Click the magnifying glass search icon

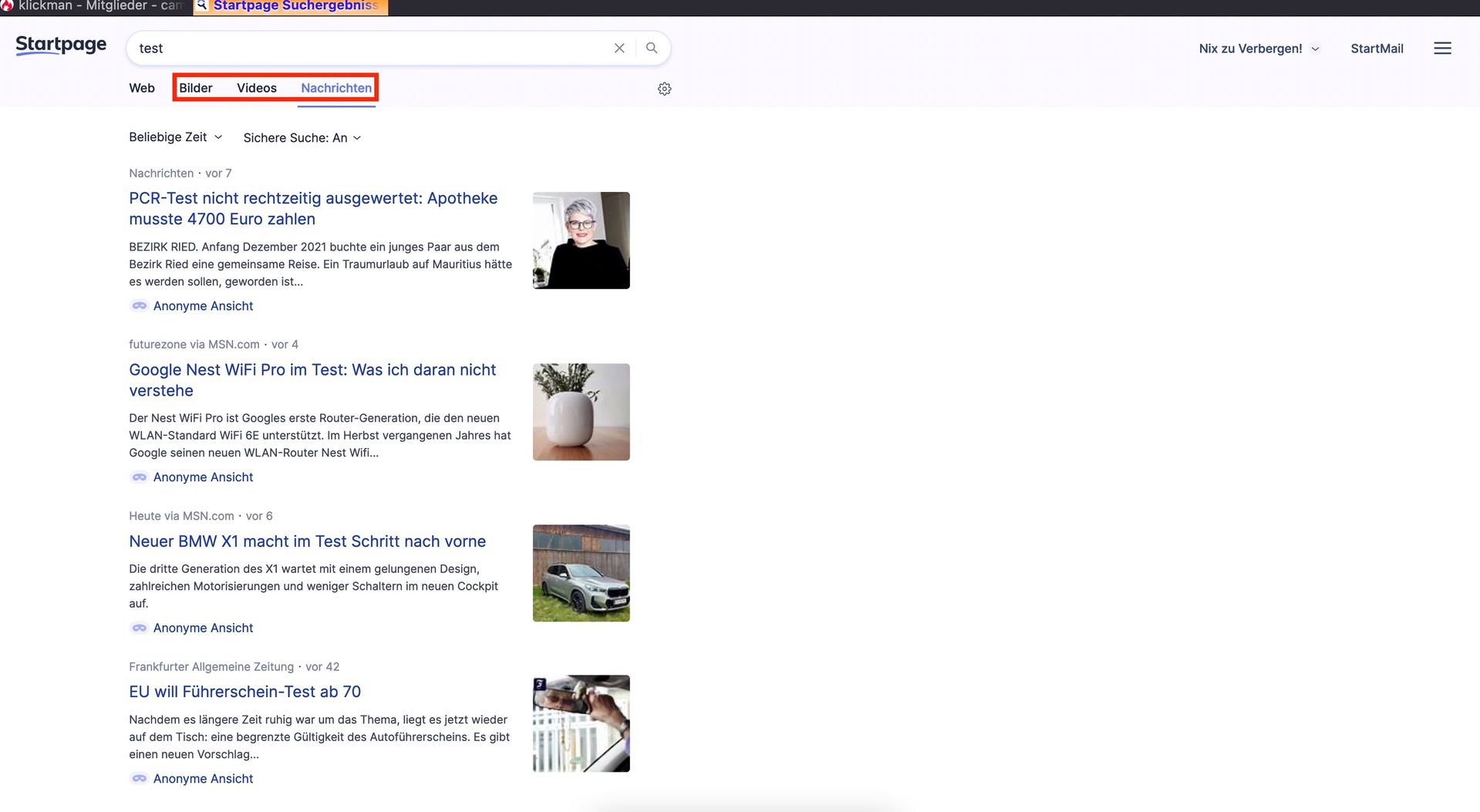(x=652, y=48)
